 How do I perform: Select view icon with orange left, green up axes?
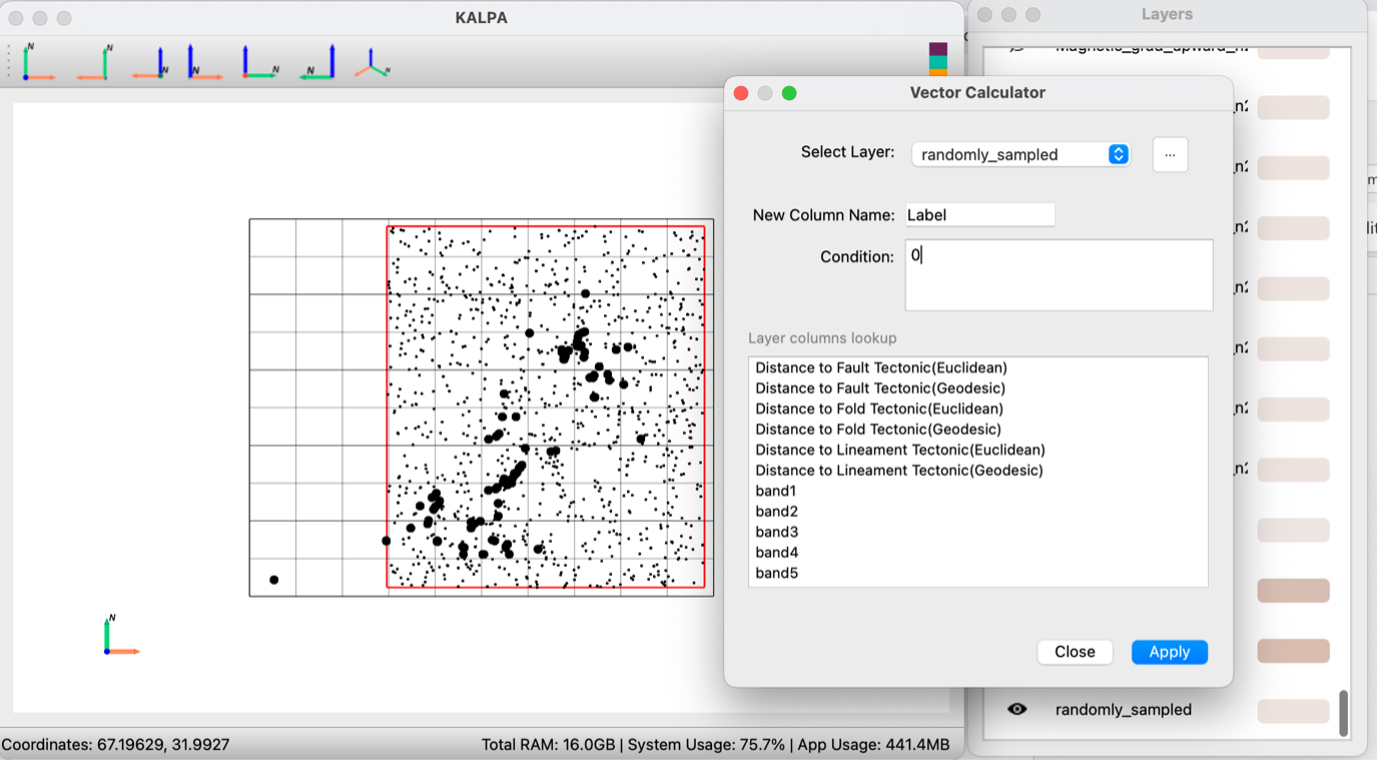(94, 62)
